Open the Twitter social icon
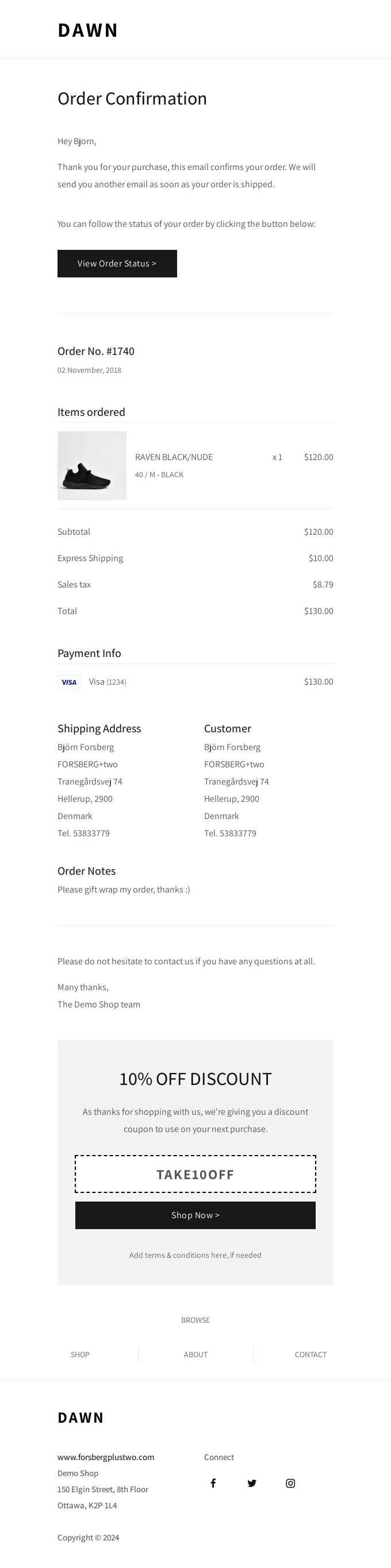This screenshot has height=1568, width=391. 251,1484
